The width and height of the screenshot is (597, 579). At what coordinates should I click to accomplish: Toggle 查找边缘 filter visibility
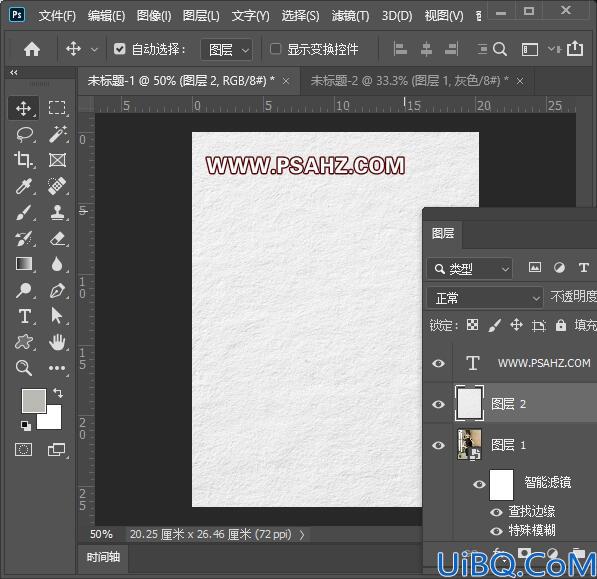(x=496, y=512)
